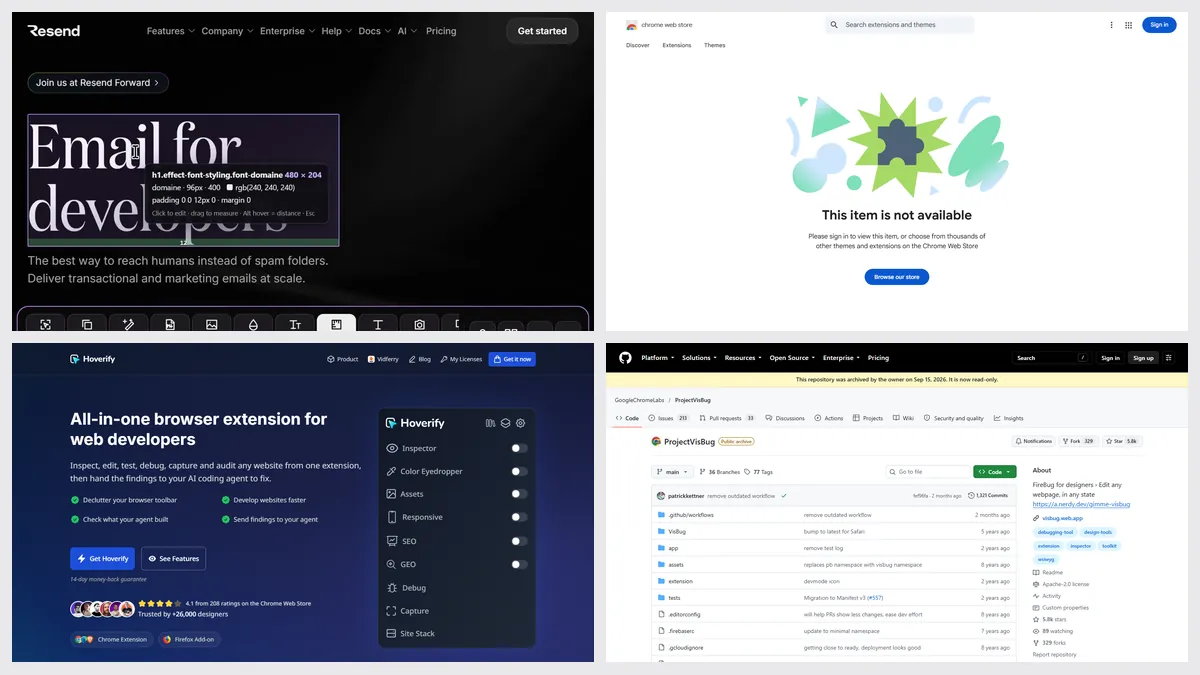Open Join us at Resend Forward link

(x=98, y=83)
